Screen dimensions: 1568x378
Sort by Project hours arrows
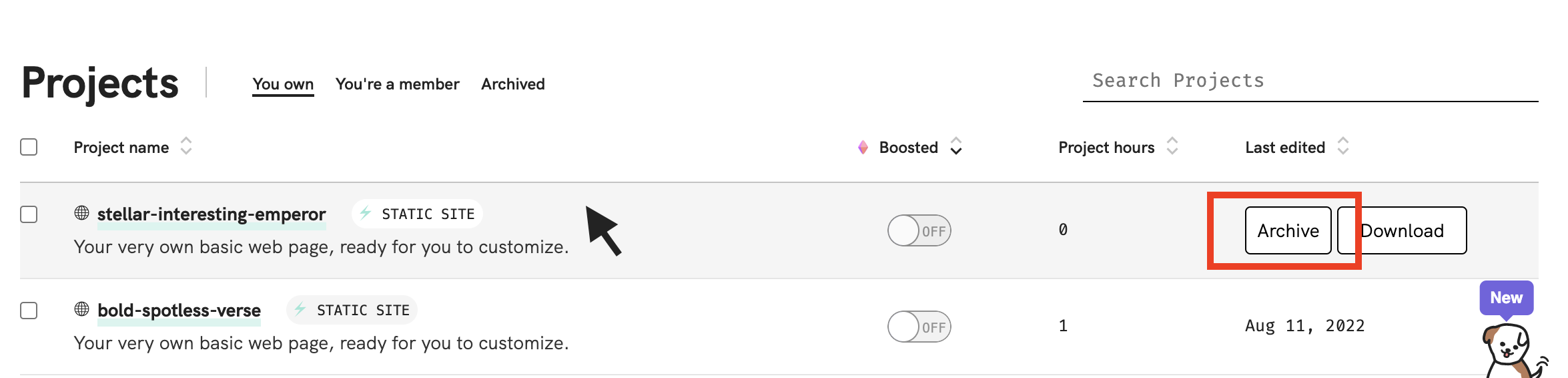(1172, 146)
